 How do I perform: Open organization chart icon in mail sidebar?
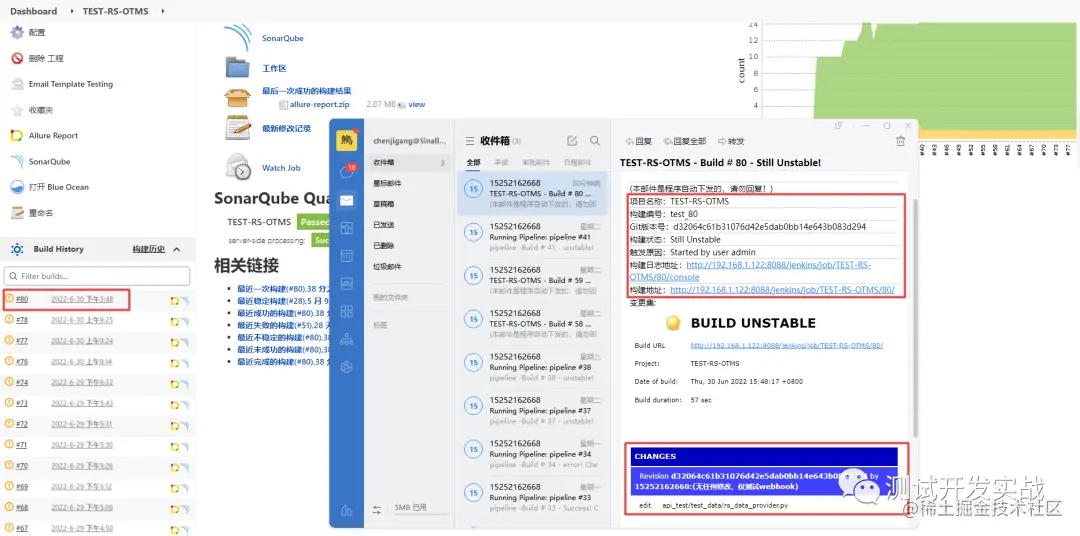(x=346, y=339)
